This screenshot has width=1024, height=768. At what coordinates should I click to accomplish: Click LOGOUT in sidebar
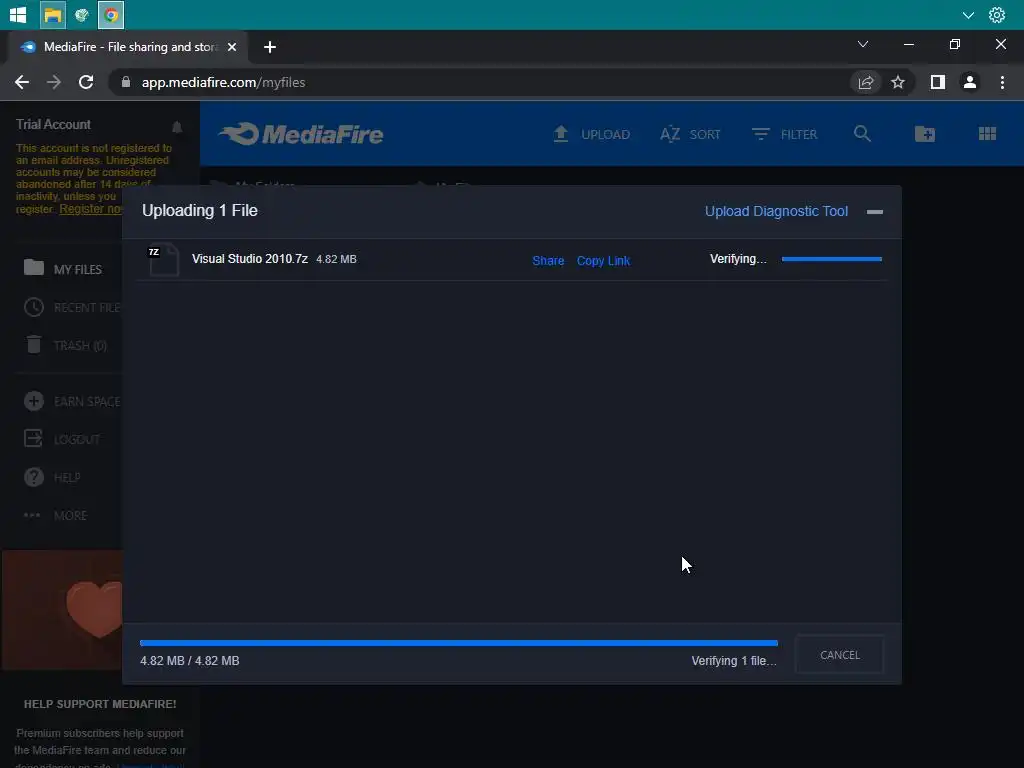62,439
